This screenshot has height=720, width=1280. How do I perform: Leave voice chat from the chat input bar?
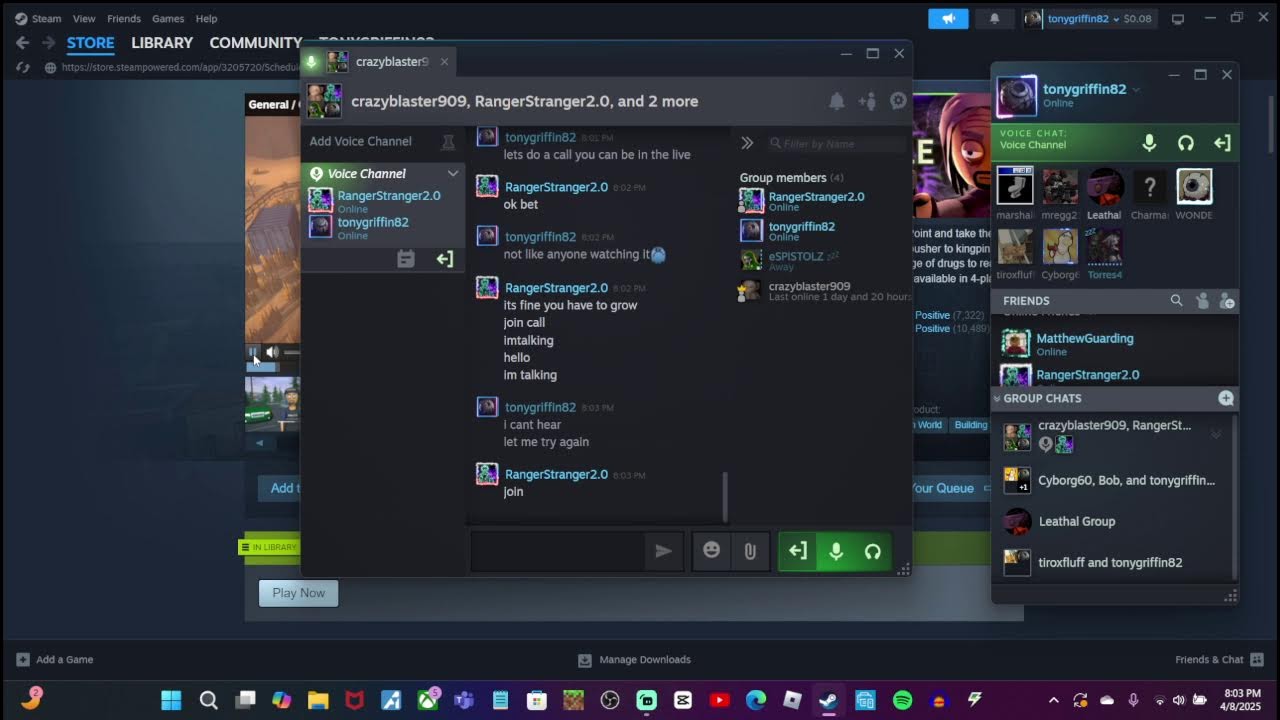tap(797, 551)
